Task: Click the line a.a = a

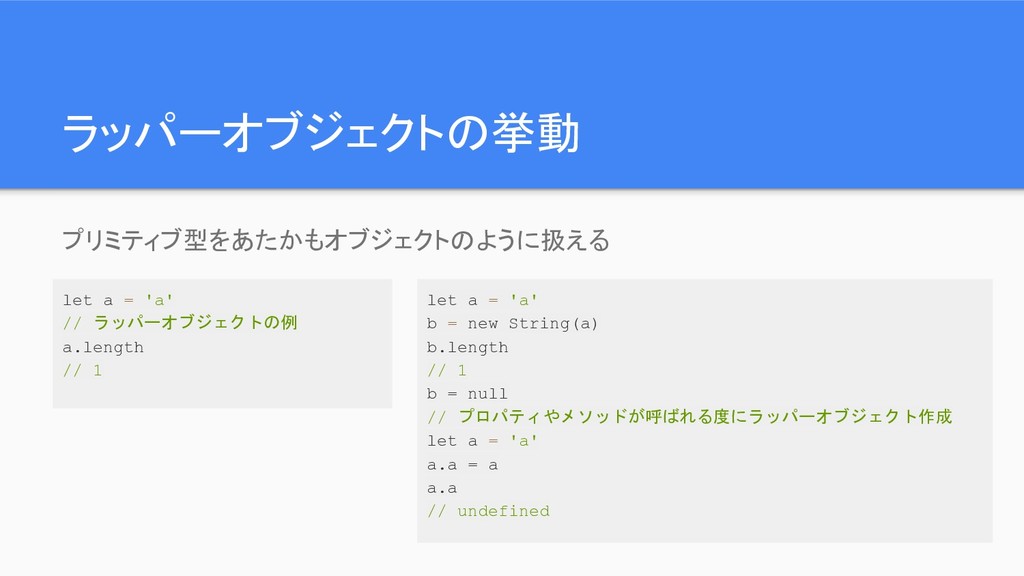Action: (462, 465)
